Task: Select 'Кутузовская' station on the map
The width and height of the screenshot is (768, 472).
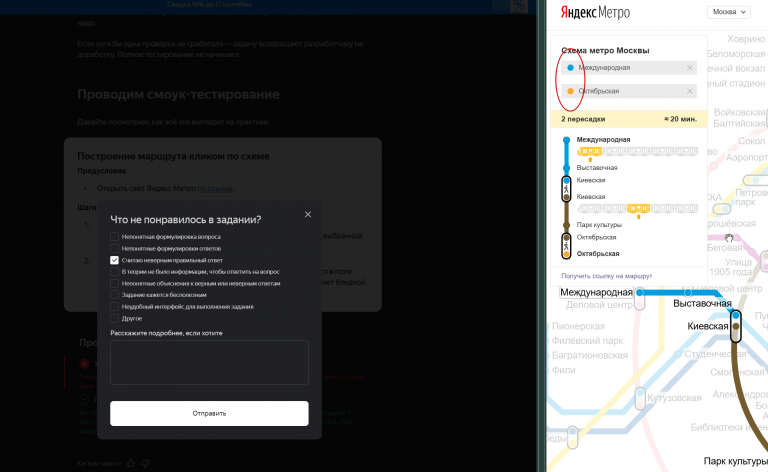Action: click(674, 398)
